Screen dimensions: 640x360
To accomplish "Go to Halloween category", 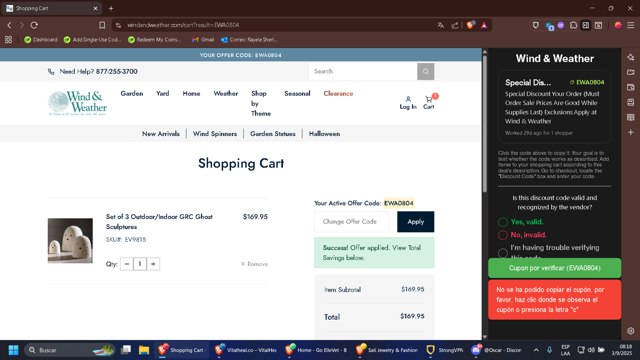I will 324,134.
